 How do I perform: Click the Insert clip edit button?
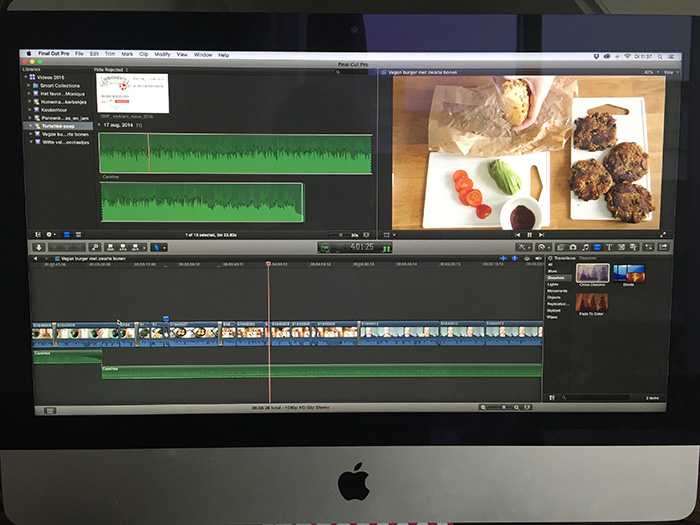point(123,247)
